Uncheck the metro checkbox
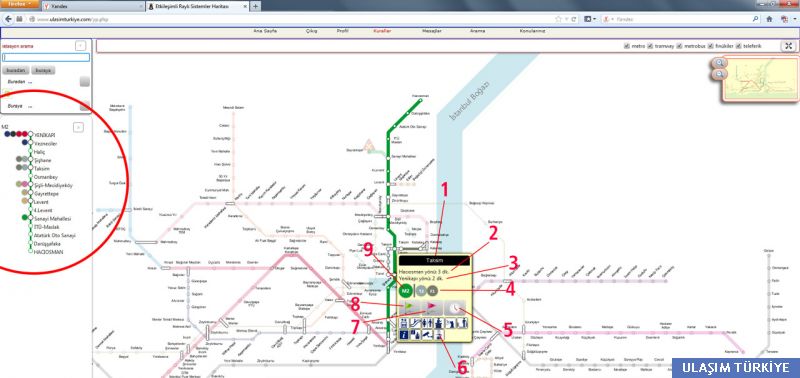 627,46
